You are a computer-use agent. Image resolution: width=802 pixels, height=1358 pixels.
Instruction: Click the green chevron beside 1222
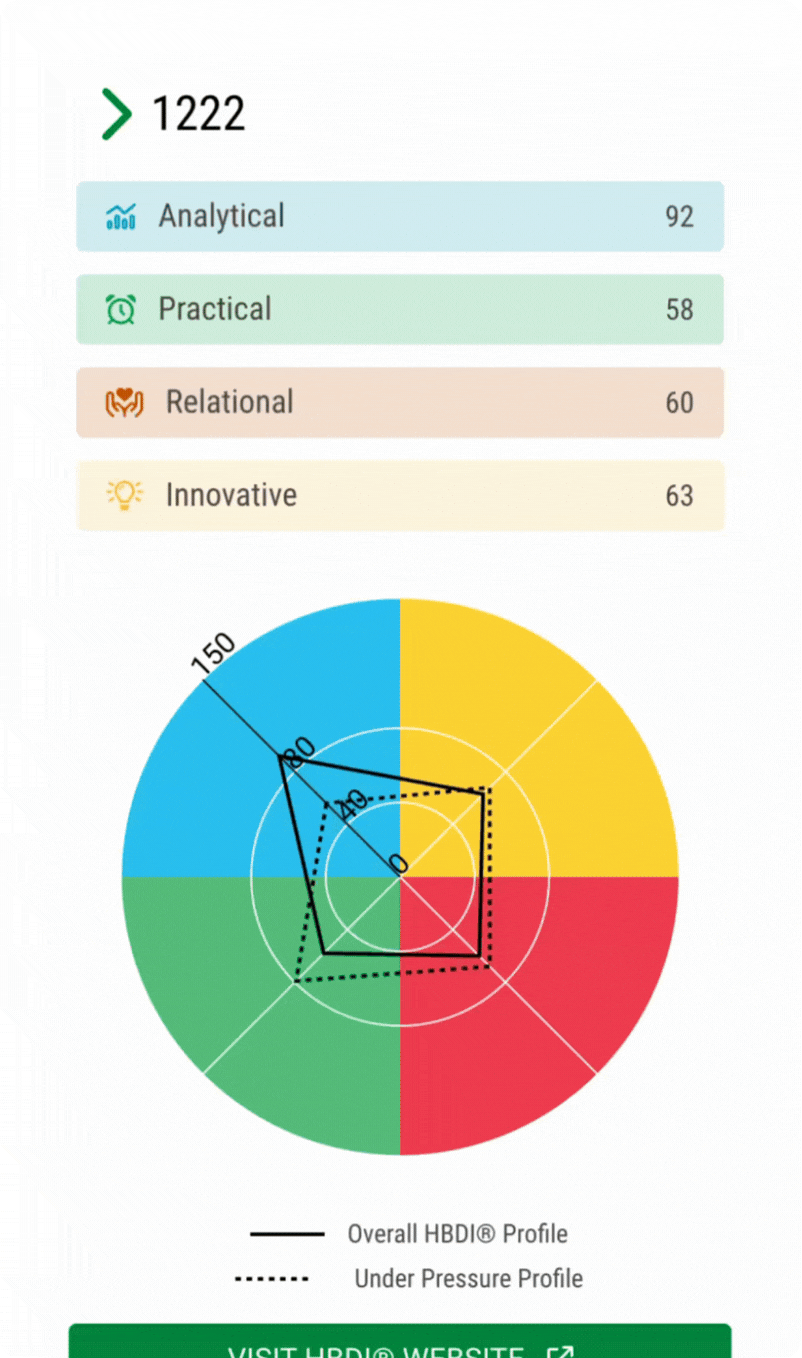coord(117,114)
